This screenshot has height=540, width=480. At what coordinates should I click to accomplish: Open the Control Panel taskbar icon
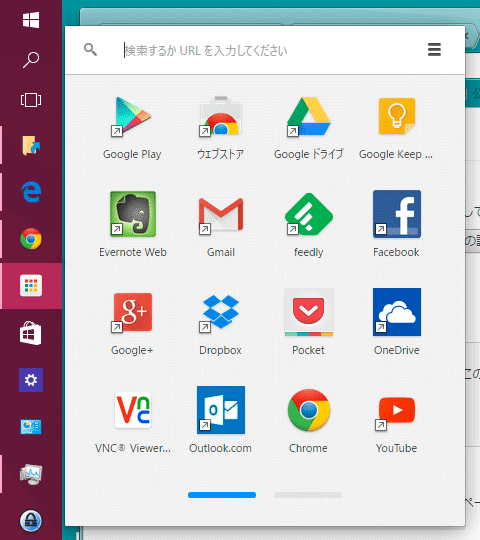point(31,427)
